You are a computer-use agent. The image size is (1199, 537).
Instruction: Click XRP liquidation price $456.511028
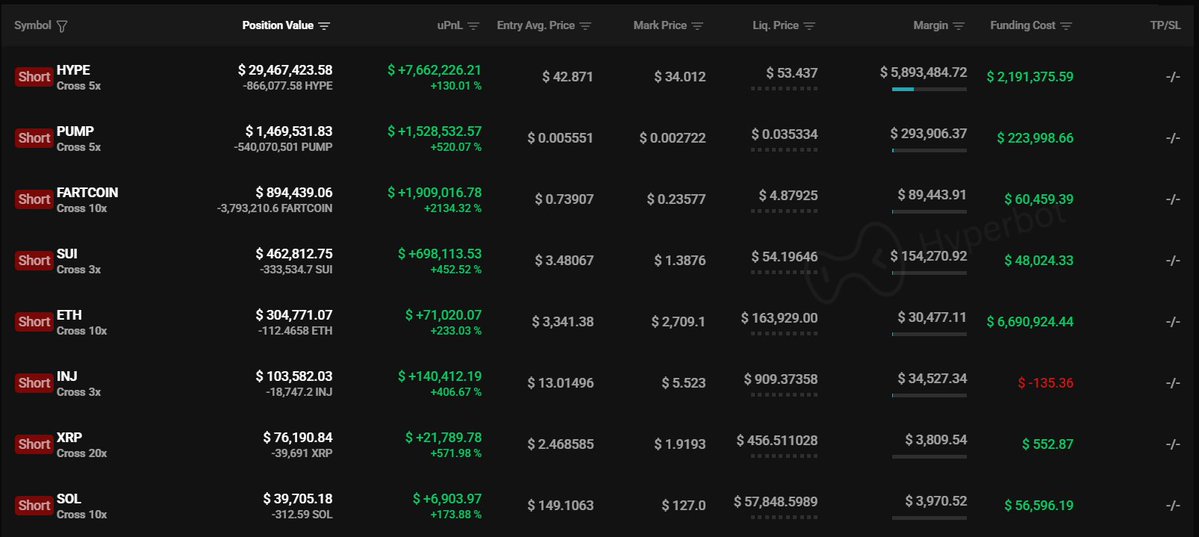click(x=777, y=441)
